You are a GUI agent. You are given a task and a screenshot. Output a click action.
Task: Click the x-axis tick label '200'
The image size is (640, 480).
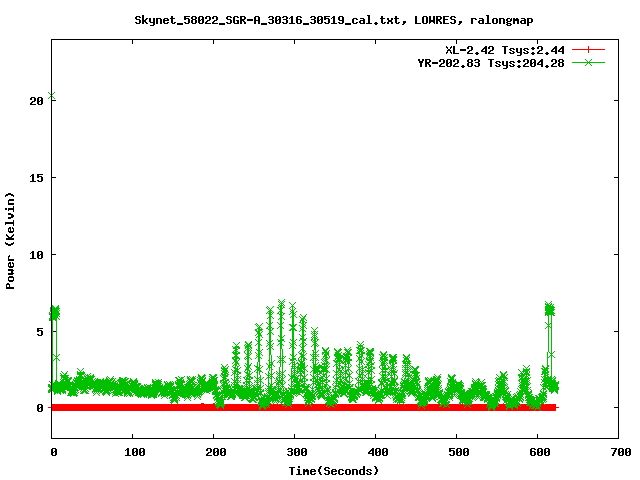[x=216, y=452]
